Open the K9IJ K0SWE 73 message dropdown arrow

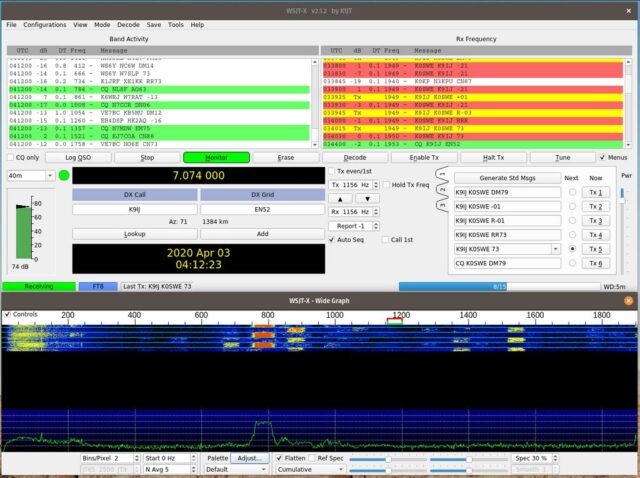(x=556, y=249)
